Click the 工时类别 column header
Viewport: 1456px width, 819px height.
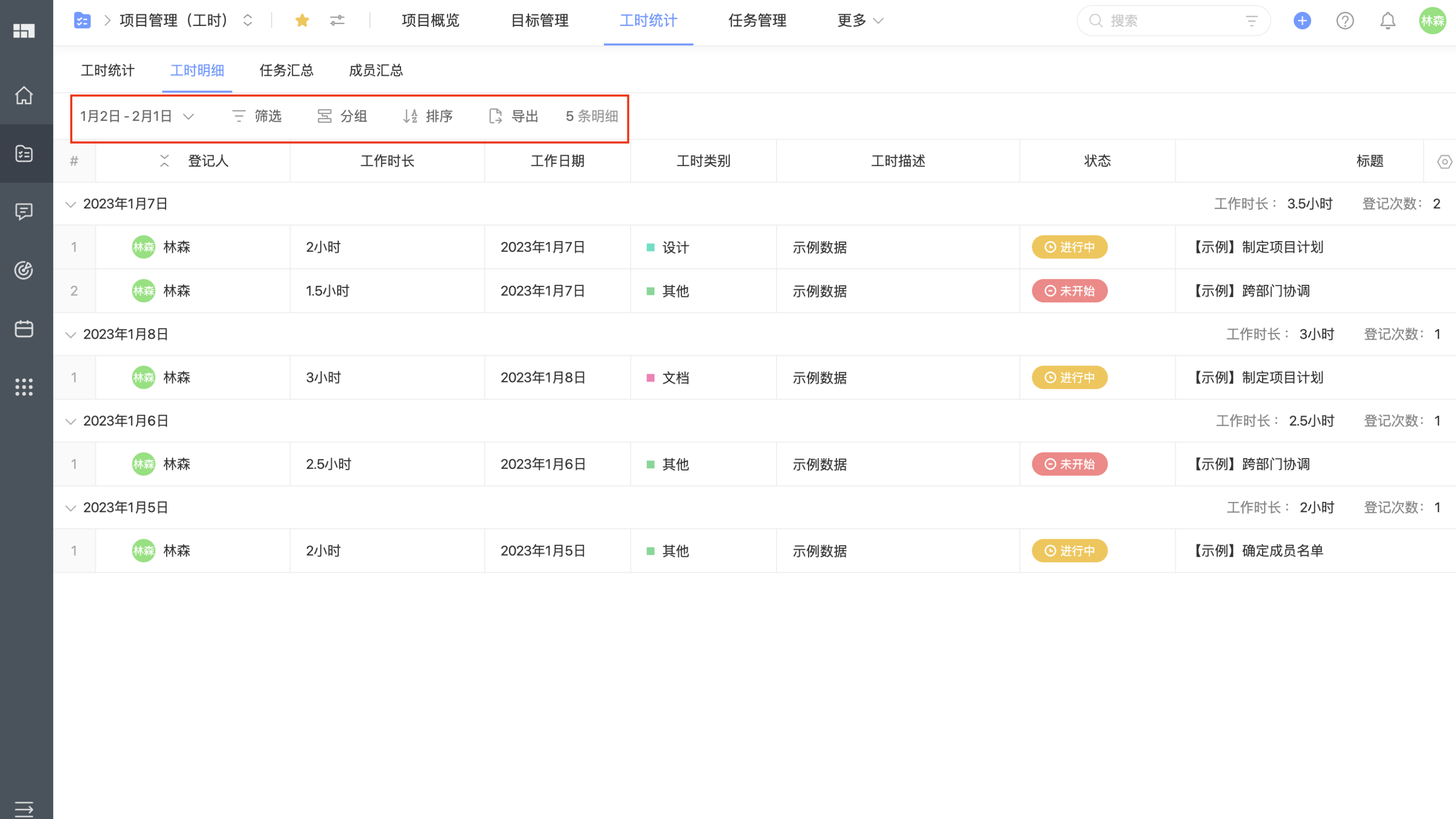click(703, 161)
